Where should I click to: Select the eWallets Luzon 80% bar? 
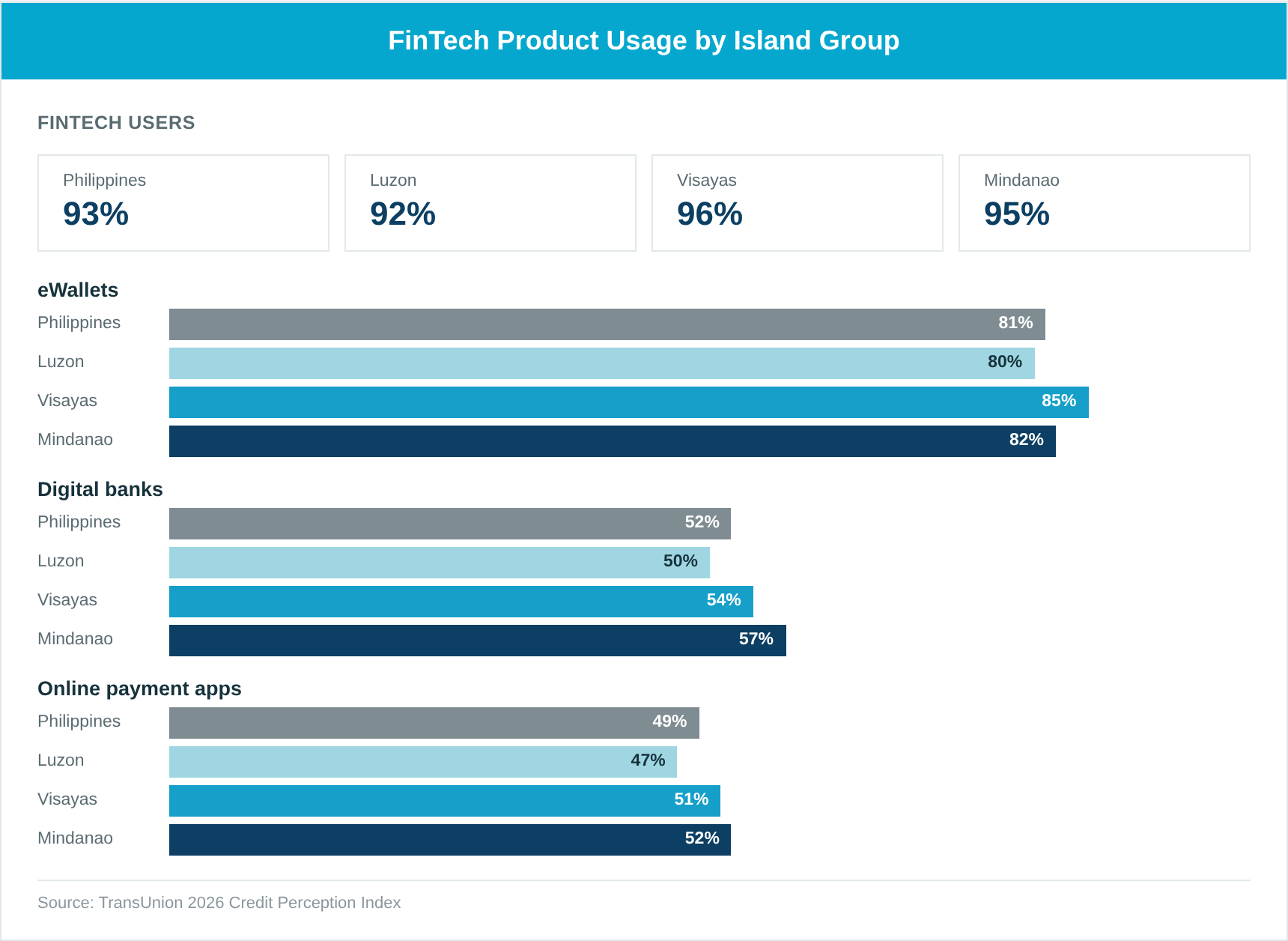tap(602, 363)
